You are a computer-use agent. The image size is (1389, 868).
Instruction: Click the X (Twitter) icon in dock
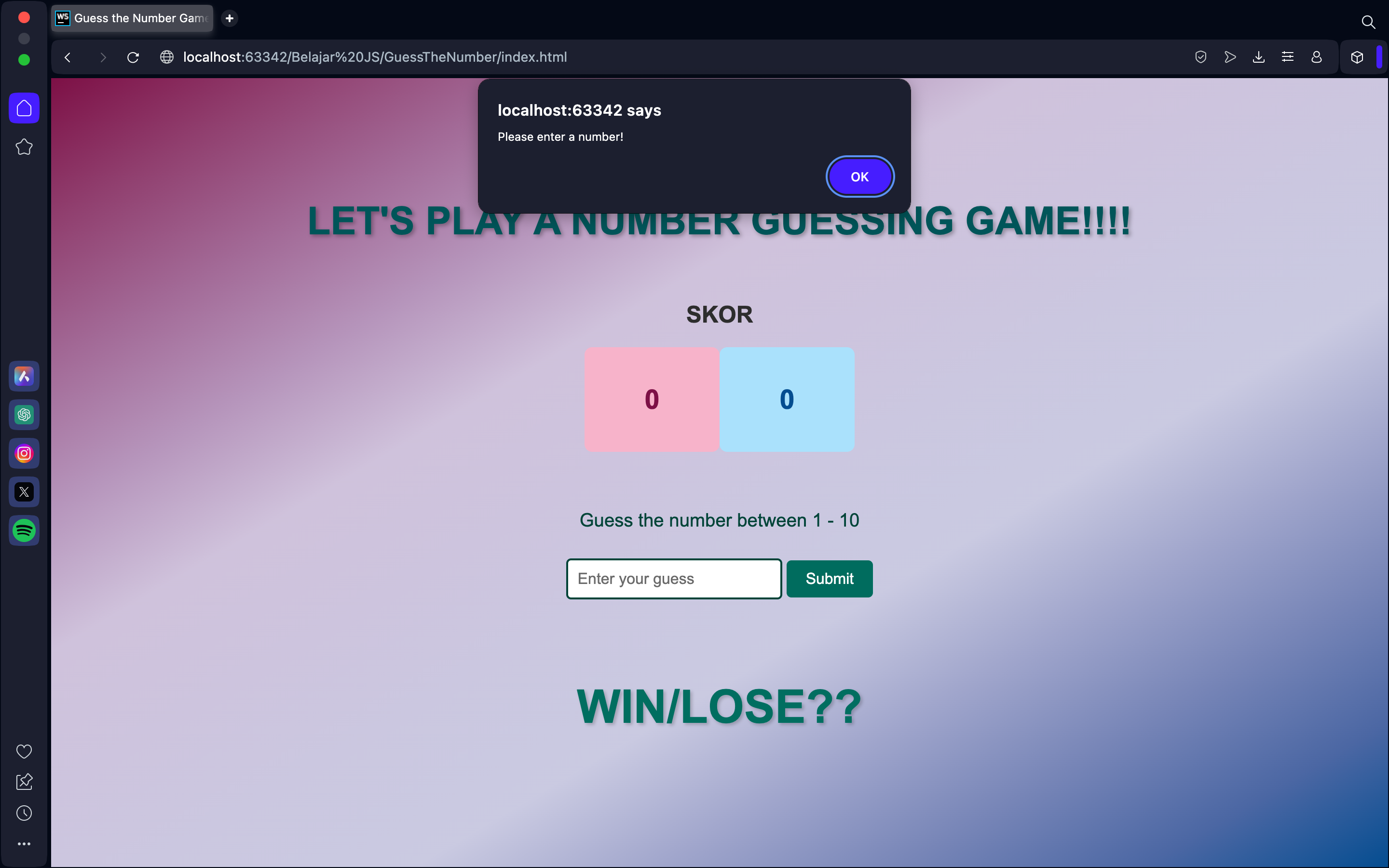[24, 492]
